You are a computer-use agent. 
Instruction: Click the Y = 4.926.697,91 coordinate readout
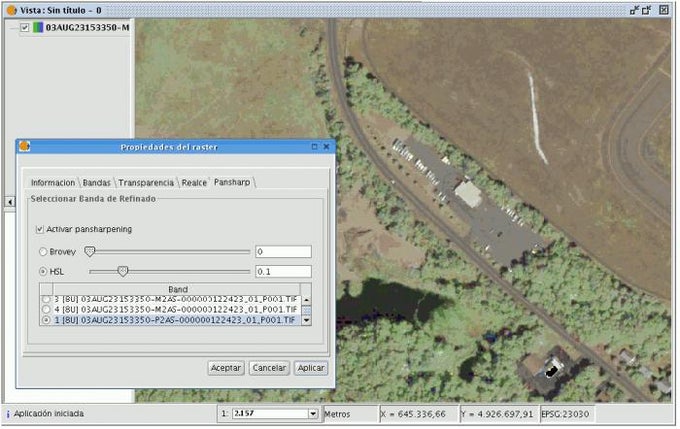point(497,415)
